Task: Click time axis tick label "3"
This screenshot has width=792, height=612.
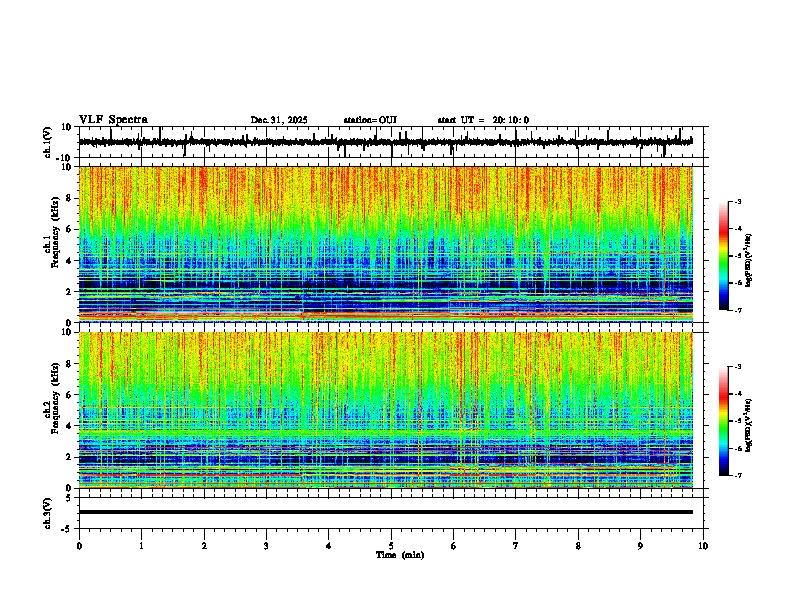Action: (x=266, y=546)
